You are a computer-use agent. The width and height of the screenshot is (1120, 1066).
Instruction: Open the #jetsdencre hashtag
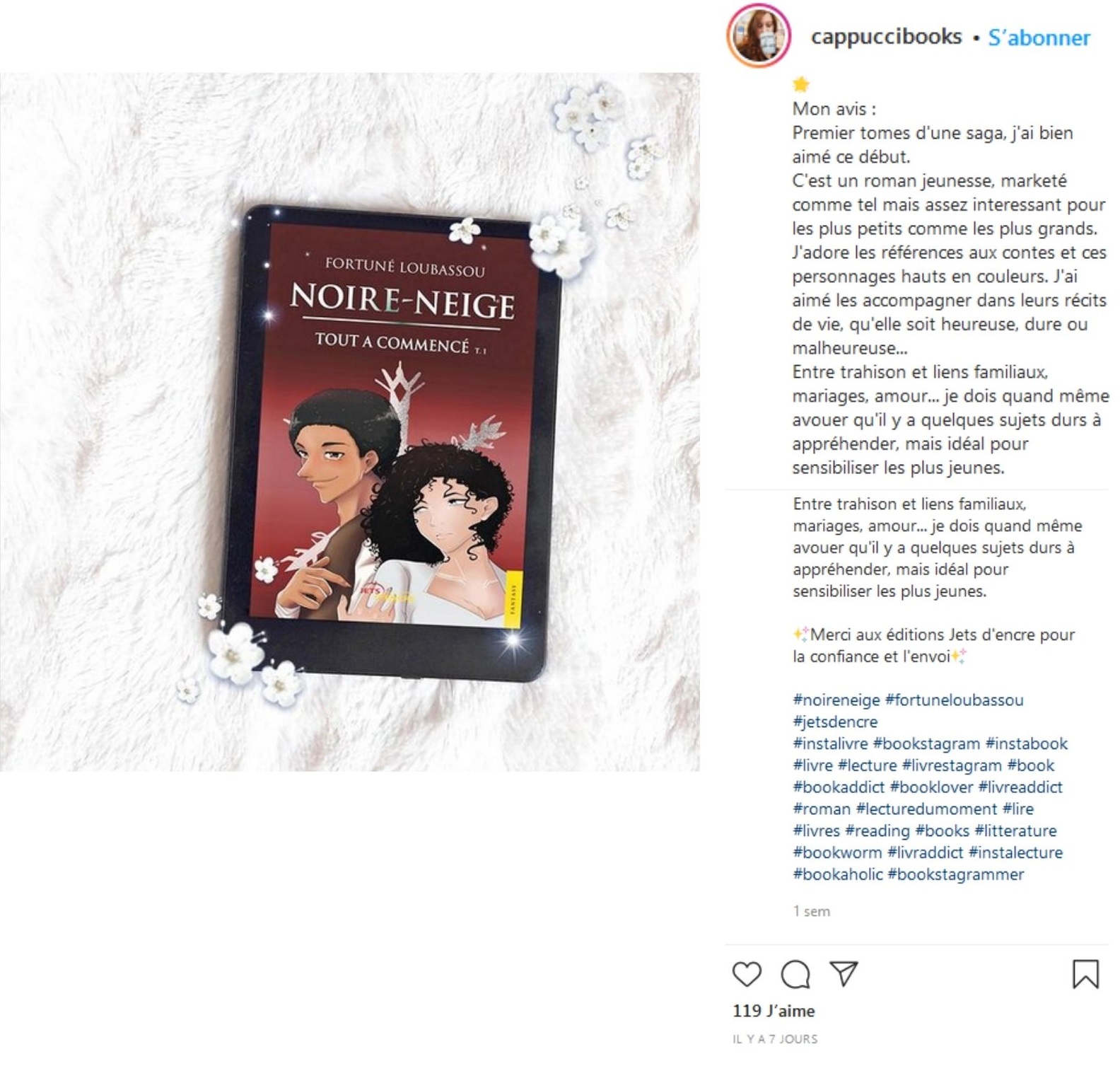coord(835,722)
